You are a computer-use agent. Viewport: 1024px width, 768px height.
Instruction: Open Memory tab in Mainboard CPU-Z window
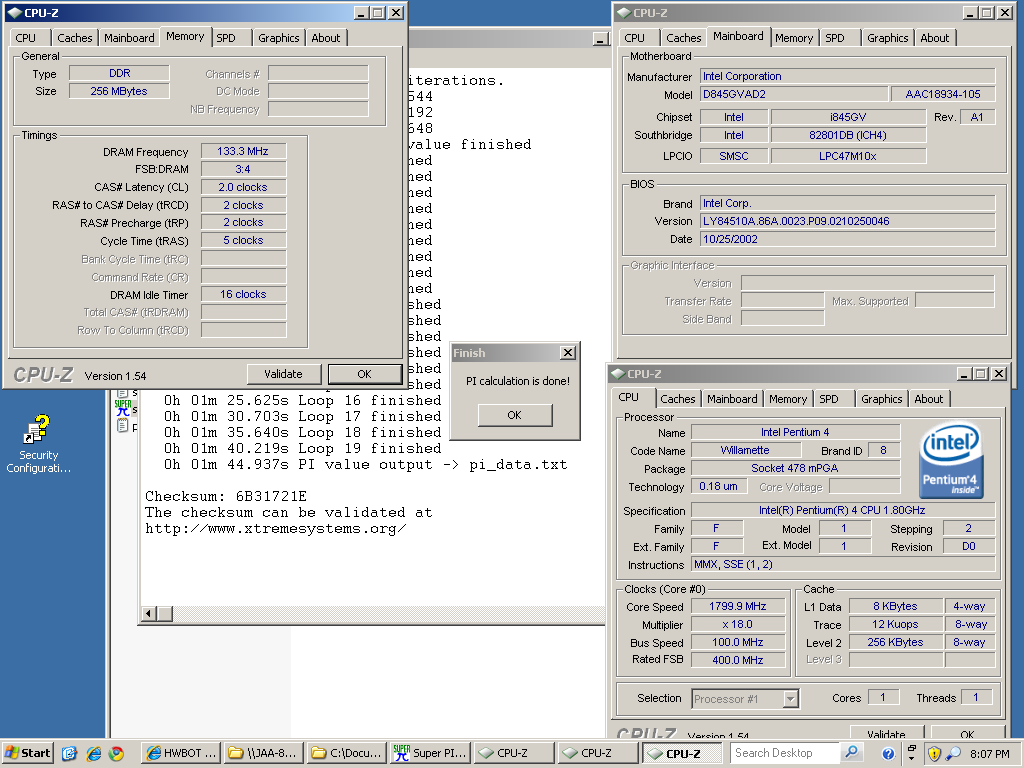tap(794, 38)
